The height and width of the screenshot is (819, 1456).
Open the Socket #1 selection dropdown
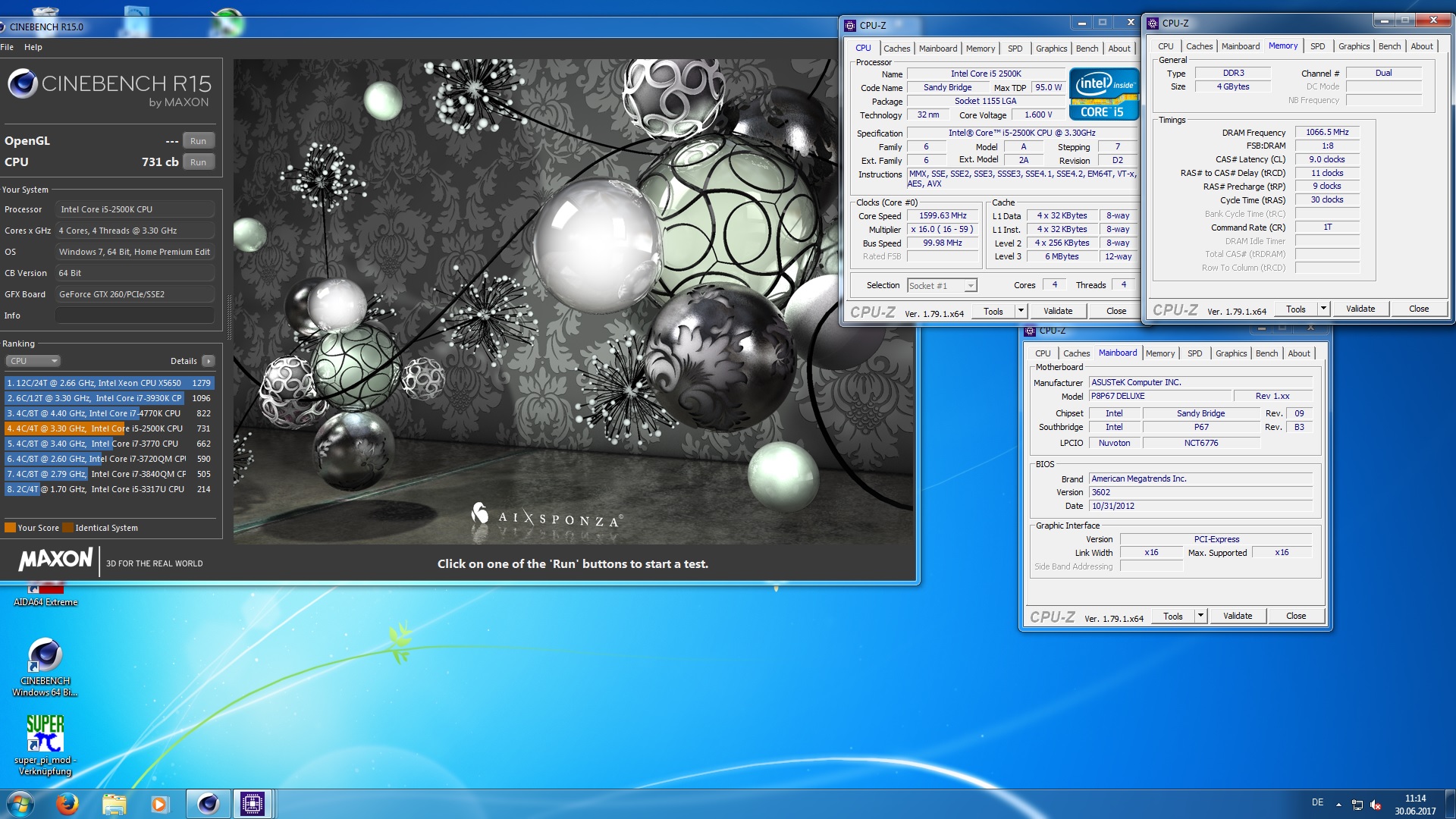942,286
